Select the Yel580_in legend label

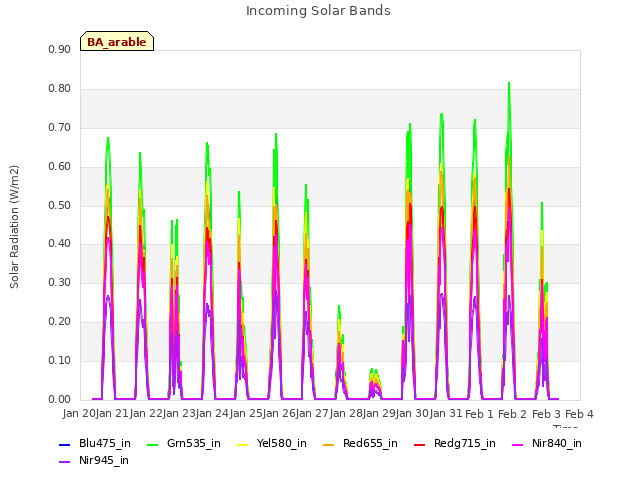(282, 443)
